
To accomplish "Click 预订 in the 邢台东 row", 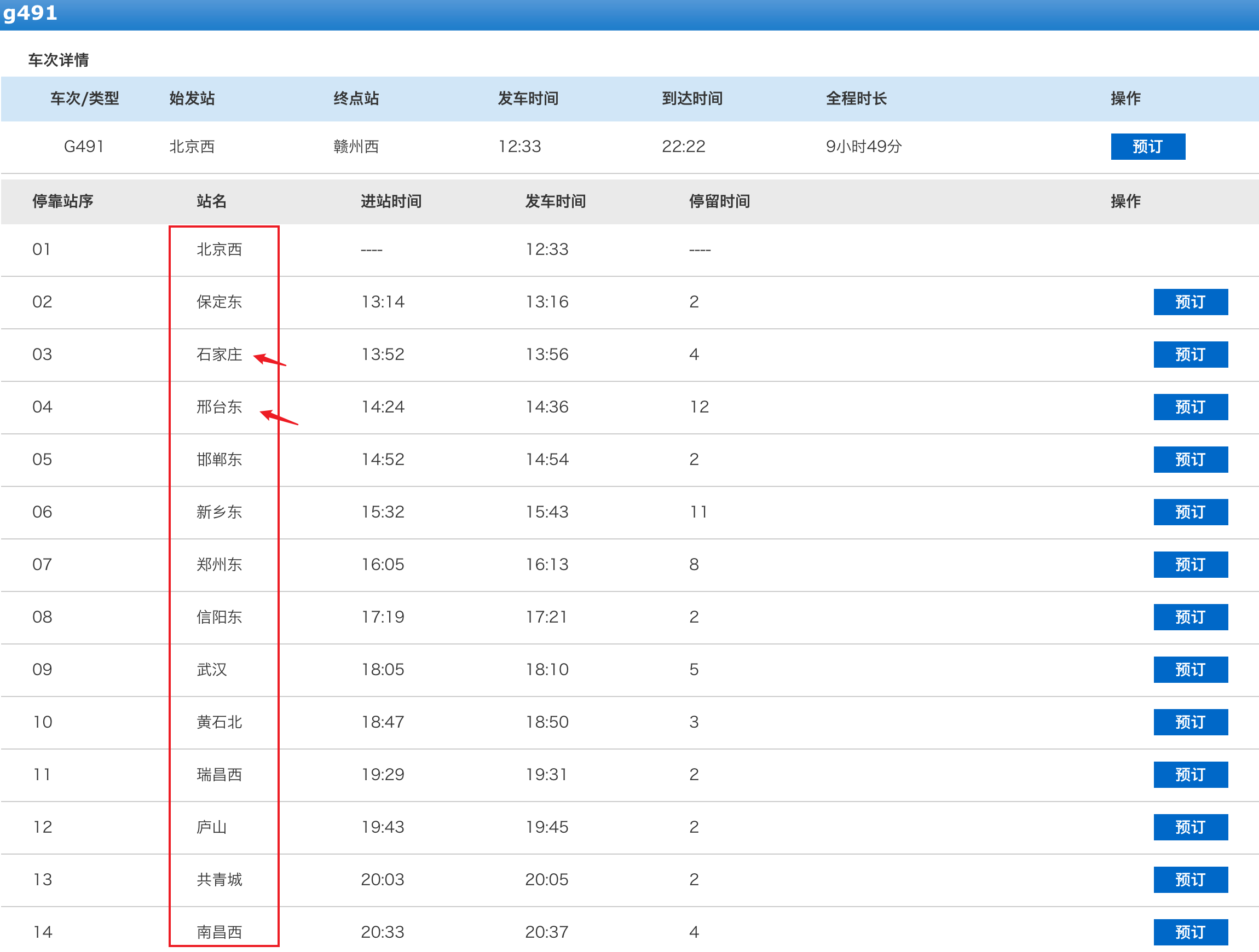I will [x=1190, y=407].
